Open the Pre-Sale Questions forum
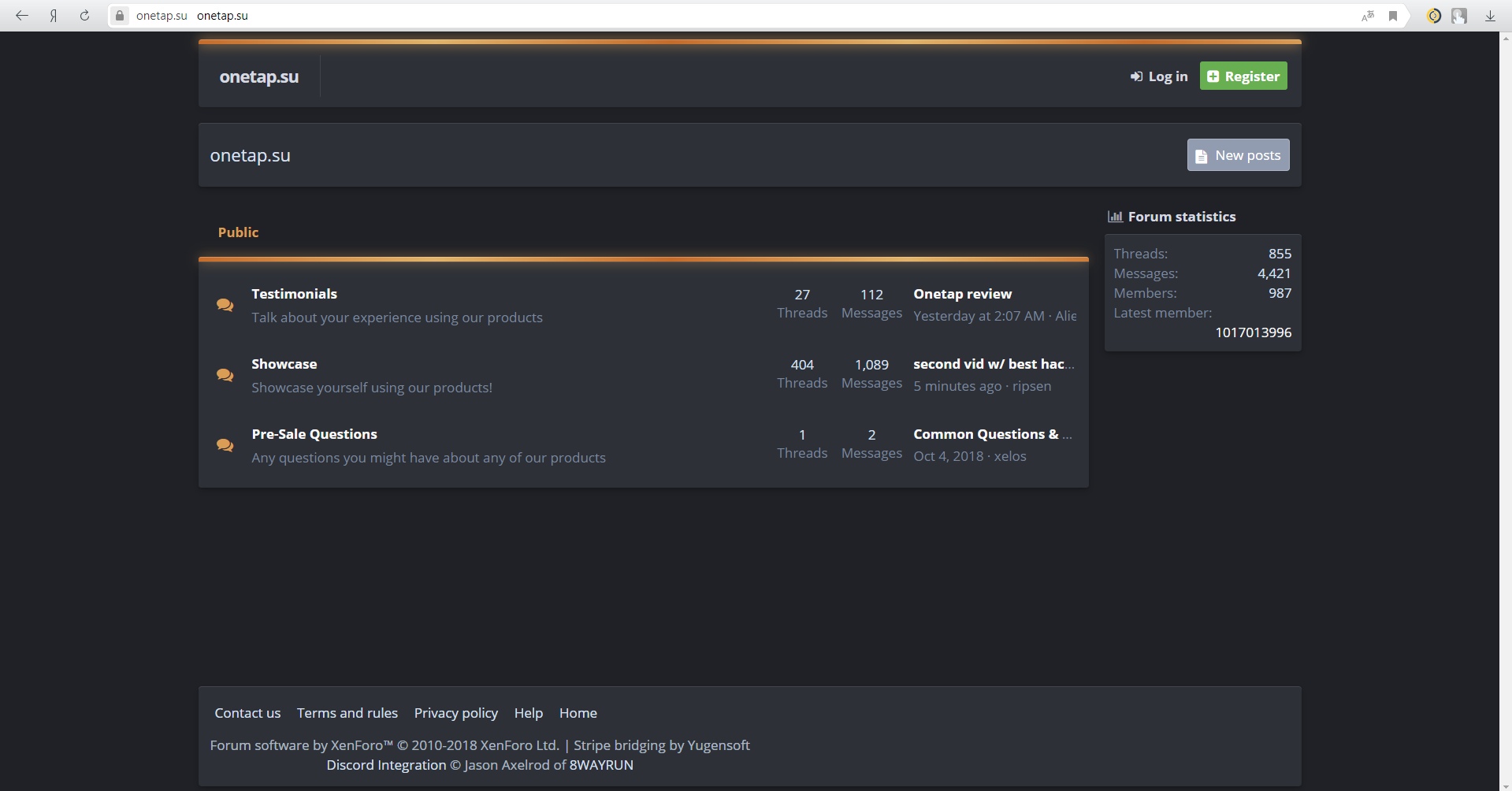This screenshot has height=791, width=1512. pos(314,434)
